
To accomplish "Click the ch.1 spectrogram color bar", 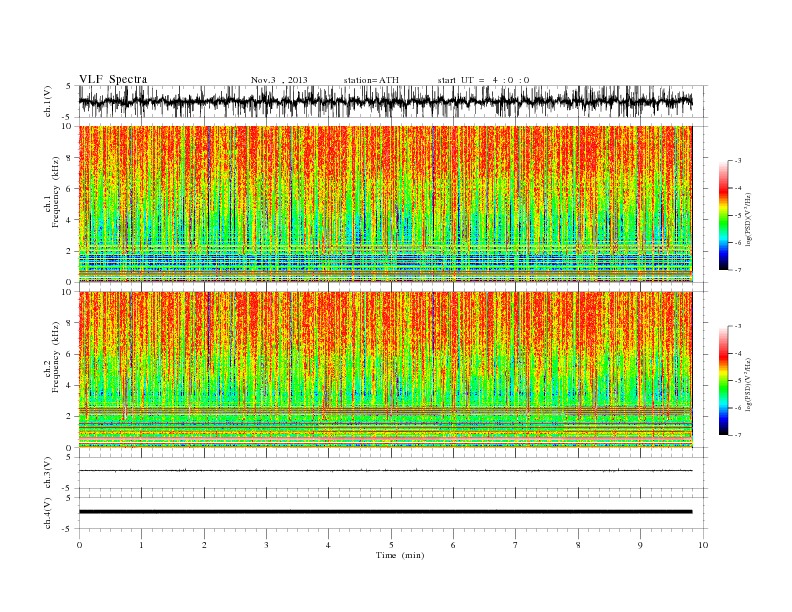I will [x=724, y=215].
